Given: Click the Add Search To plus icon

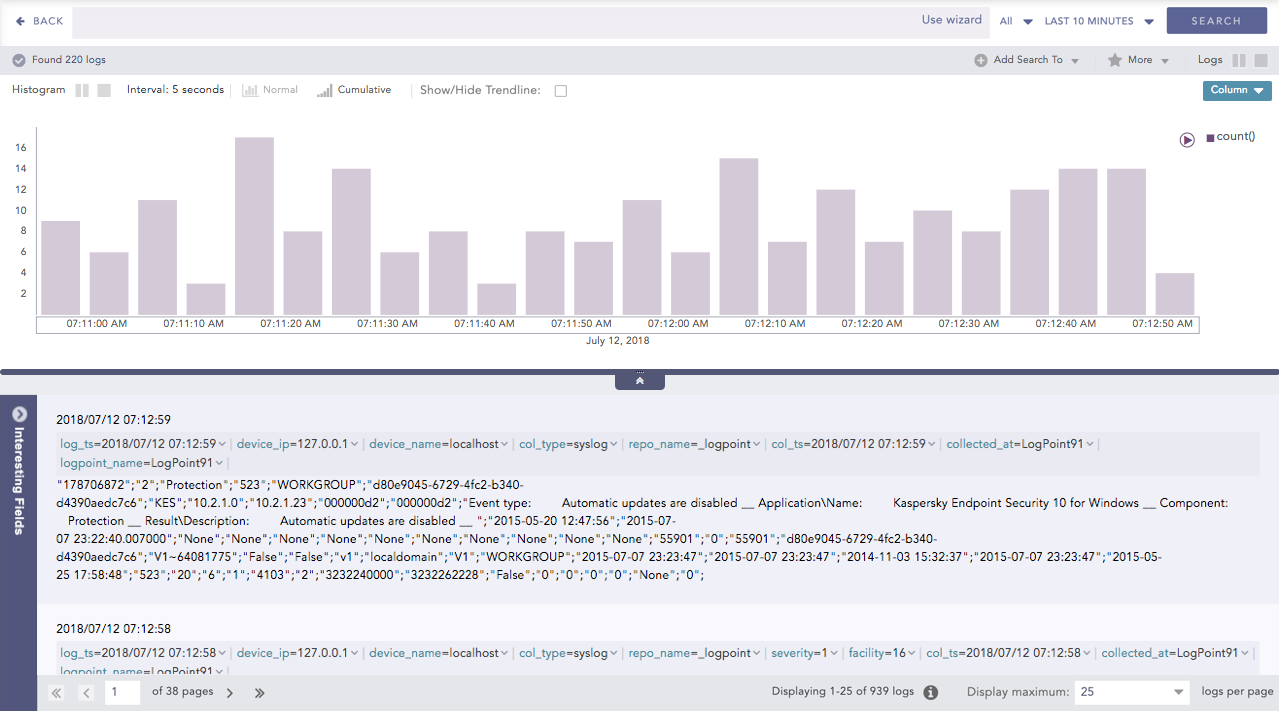Looking at the screenshot, I should (x=981, y=60).
